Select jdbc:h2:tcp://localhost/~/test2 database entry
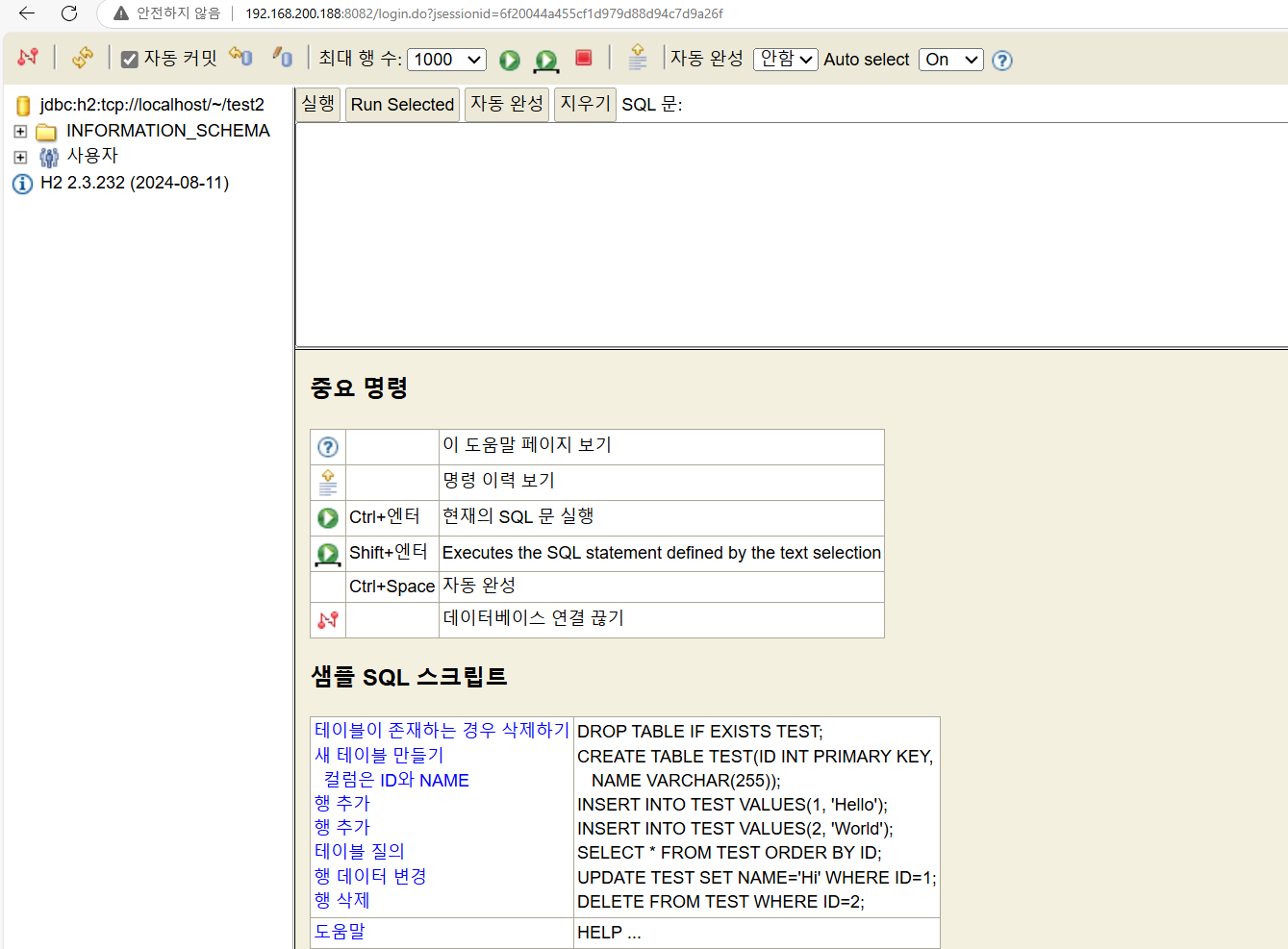This screenshot has width=1288, height=949. [x=152, y=105]
